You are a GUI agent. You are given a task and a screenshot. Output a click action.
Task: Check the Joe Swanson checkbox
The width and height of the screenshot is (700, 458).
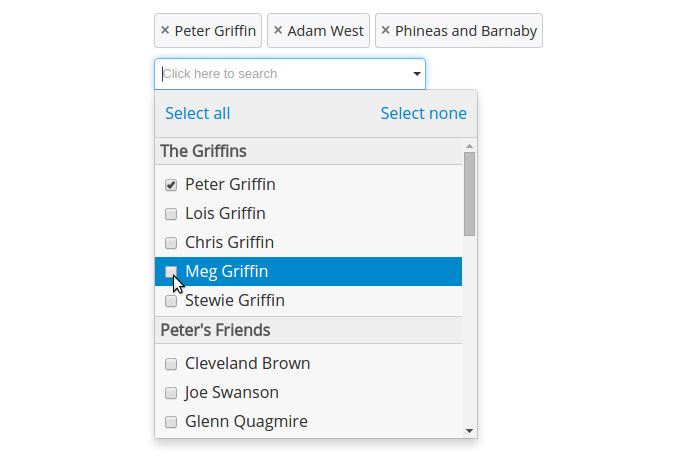point(171,393)
